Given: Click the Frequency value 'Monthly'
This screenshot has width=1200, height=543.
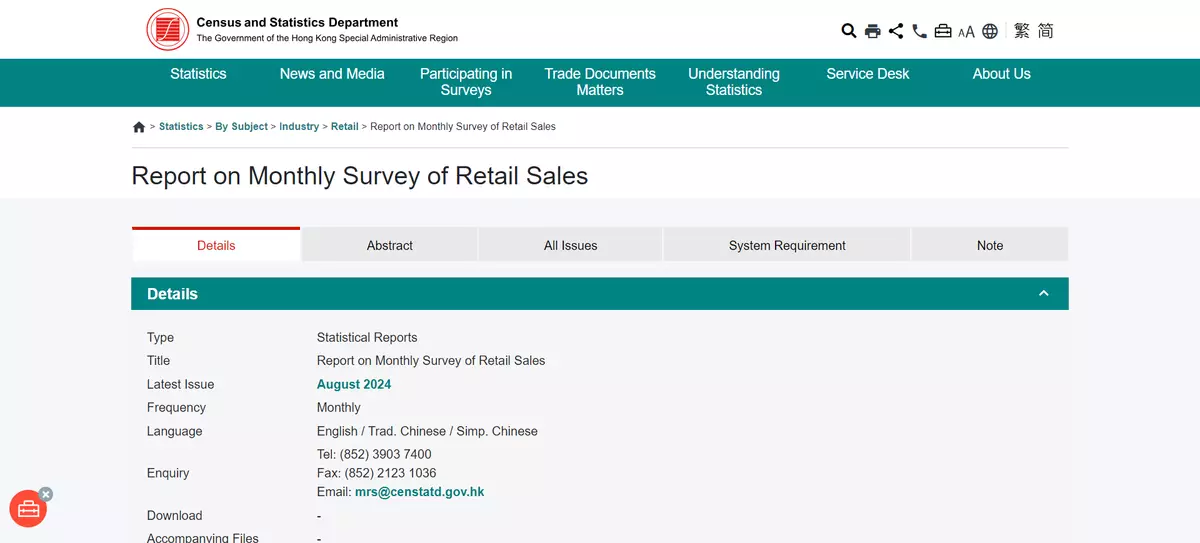Looking at the screenshot, I should (x=339, y=407).
